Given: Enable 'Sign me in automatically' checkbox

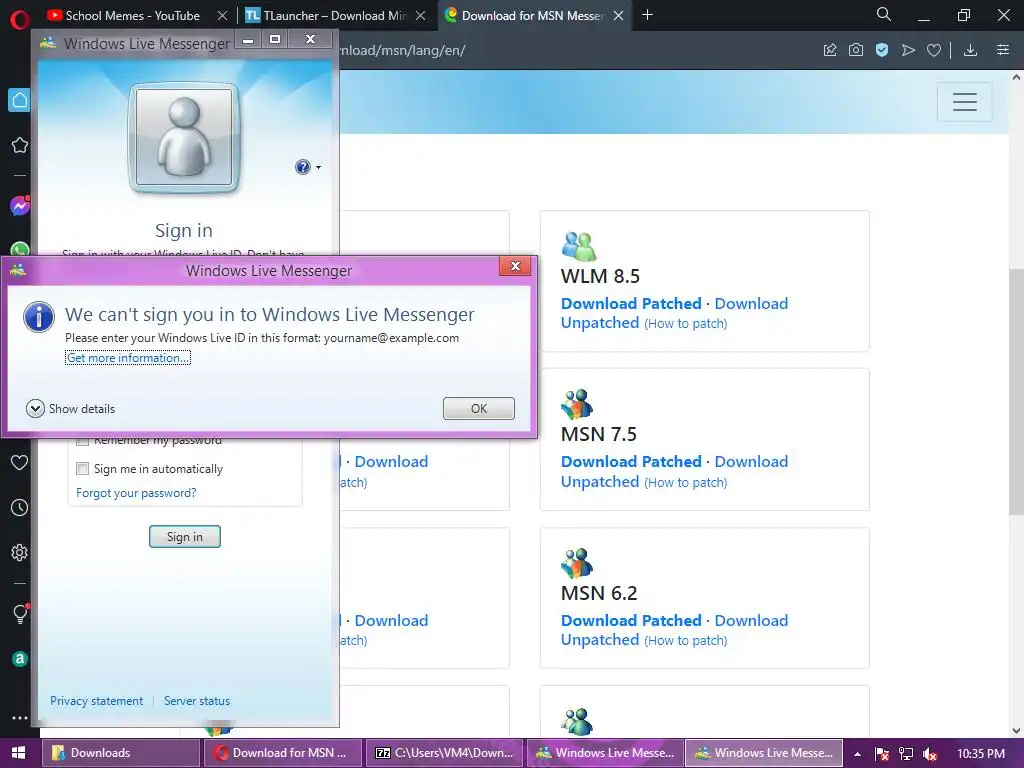Looking at the screenshot, I should (82, 469).
